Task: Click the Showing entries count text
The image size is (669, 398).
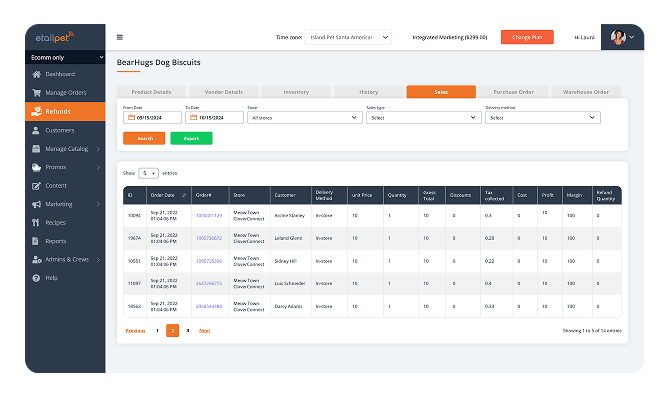Action: (x=592, y=331)
